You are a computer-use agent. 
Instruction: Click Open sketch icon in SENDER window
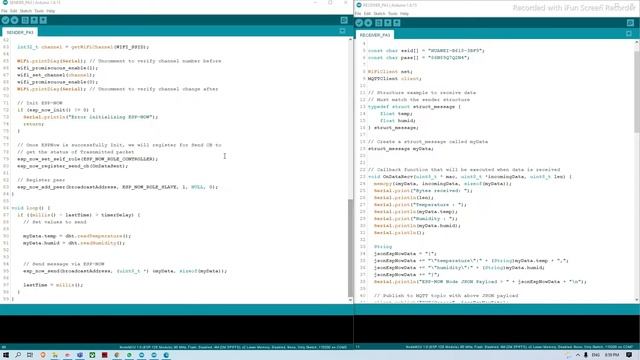34,20
